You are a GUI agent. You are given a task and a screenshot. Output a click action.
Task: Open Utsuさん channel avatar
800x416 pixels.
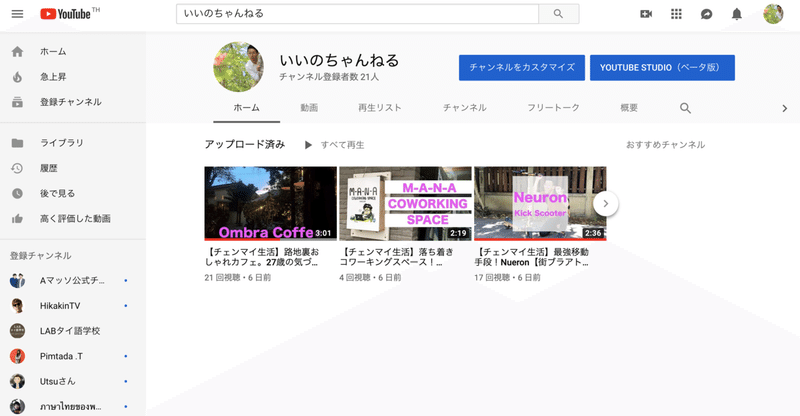(x=17, y=381)
